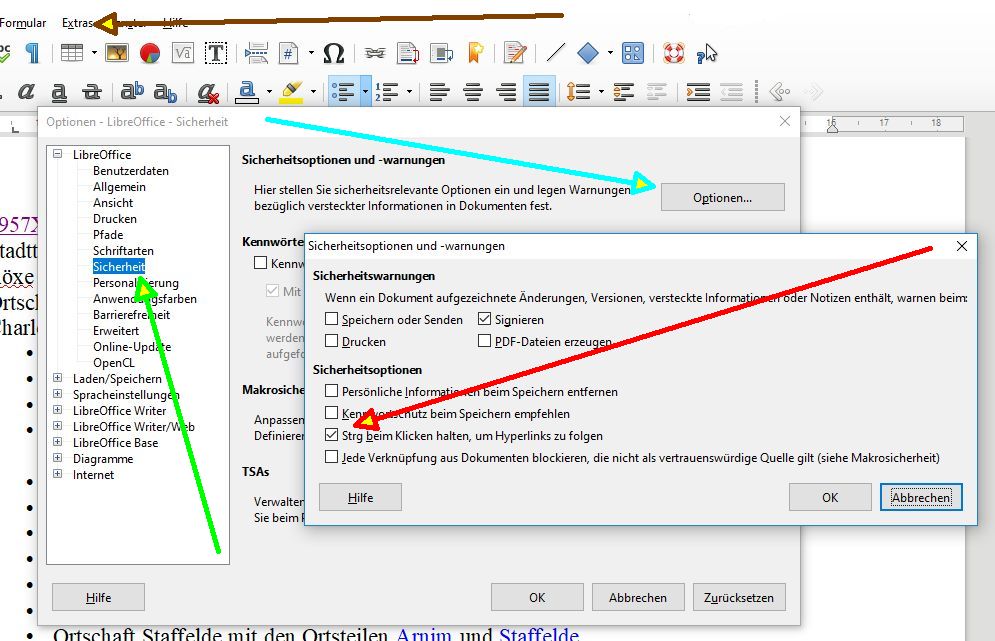
Task: Uncheck 'Strg beim Klicken halten' hyperlink option
Action: click(x=331, y=435)
